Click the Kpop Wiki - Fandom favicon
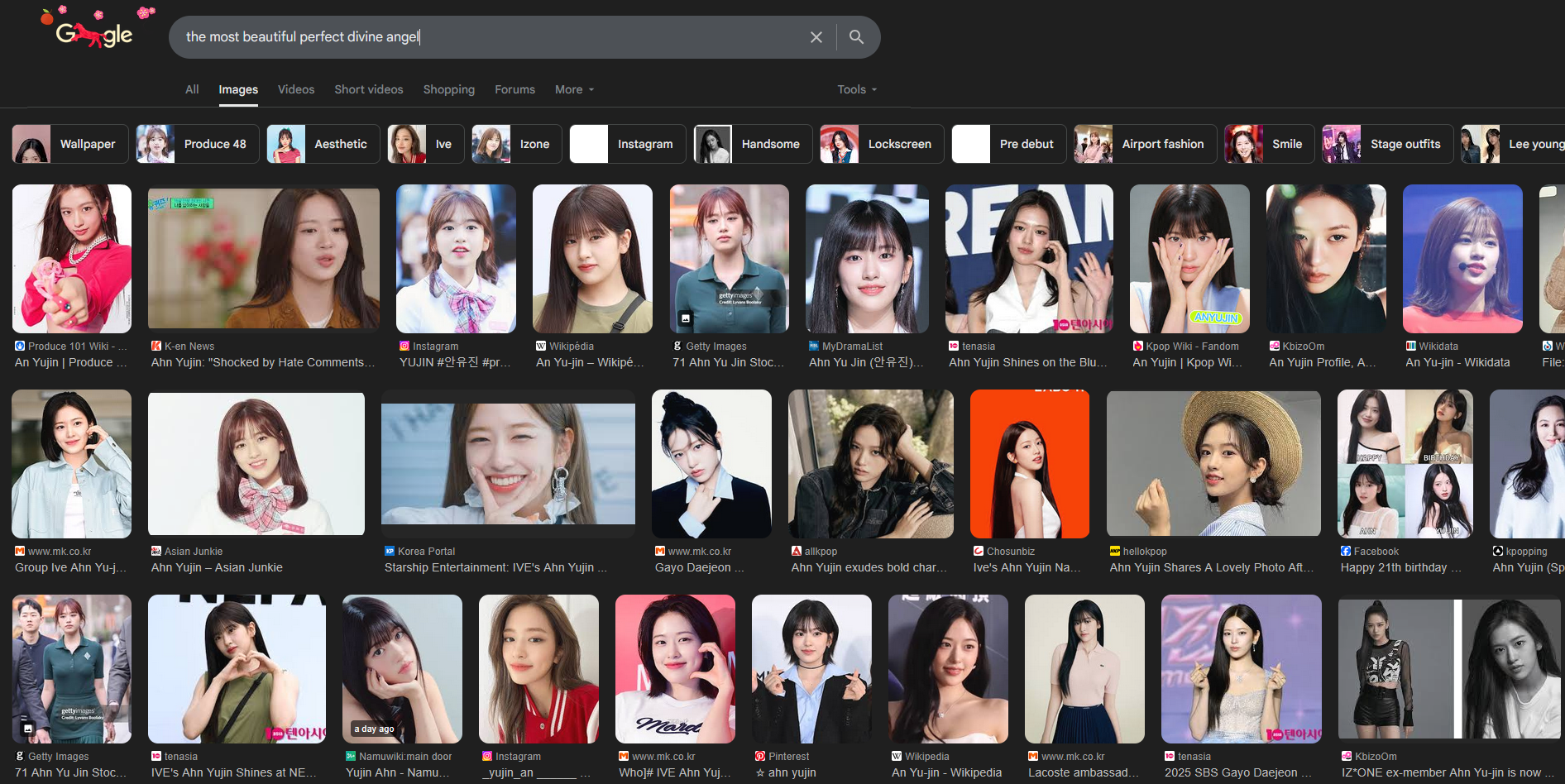This screenshot has height=784, width=1565. click(1138, 346)
